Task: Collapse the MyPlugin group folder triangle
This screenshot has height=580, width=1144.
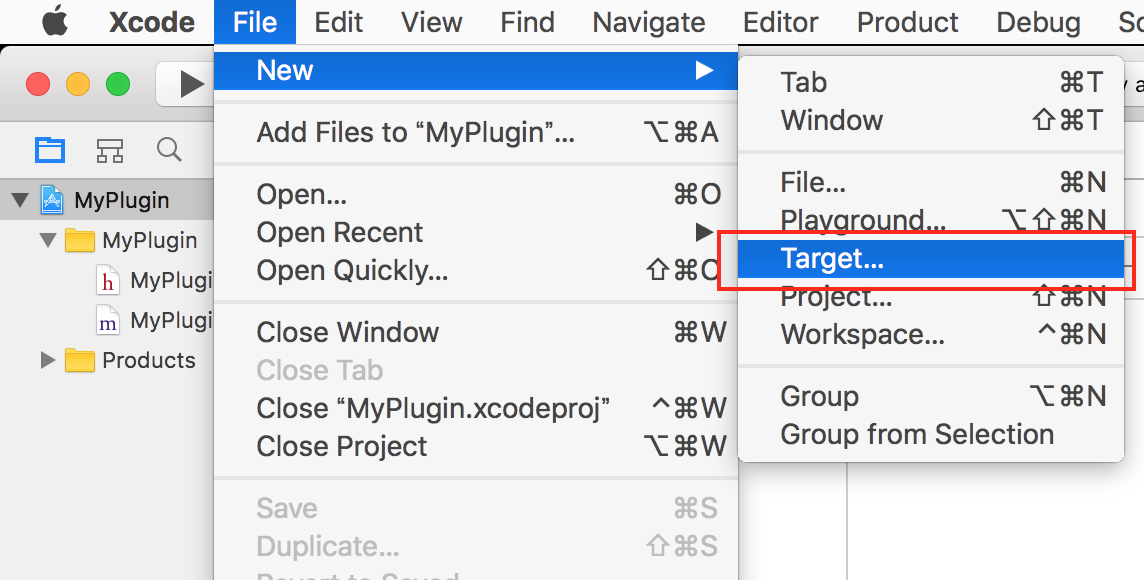Action: (47, 241)
